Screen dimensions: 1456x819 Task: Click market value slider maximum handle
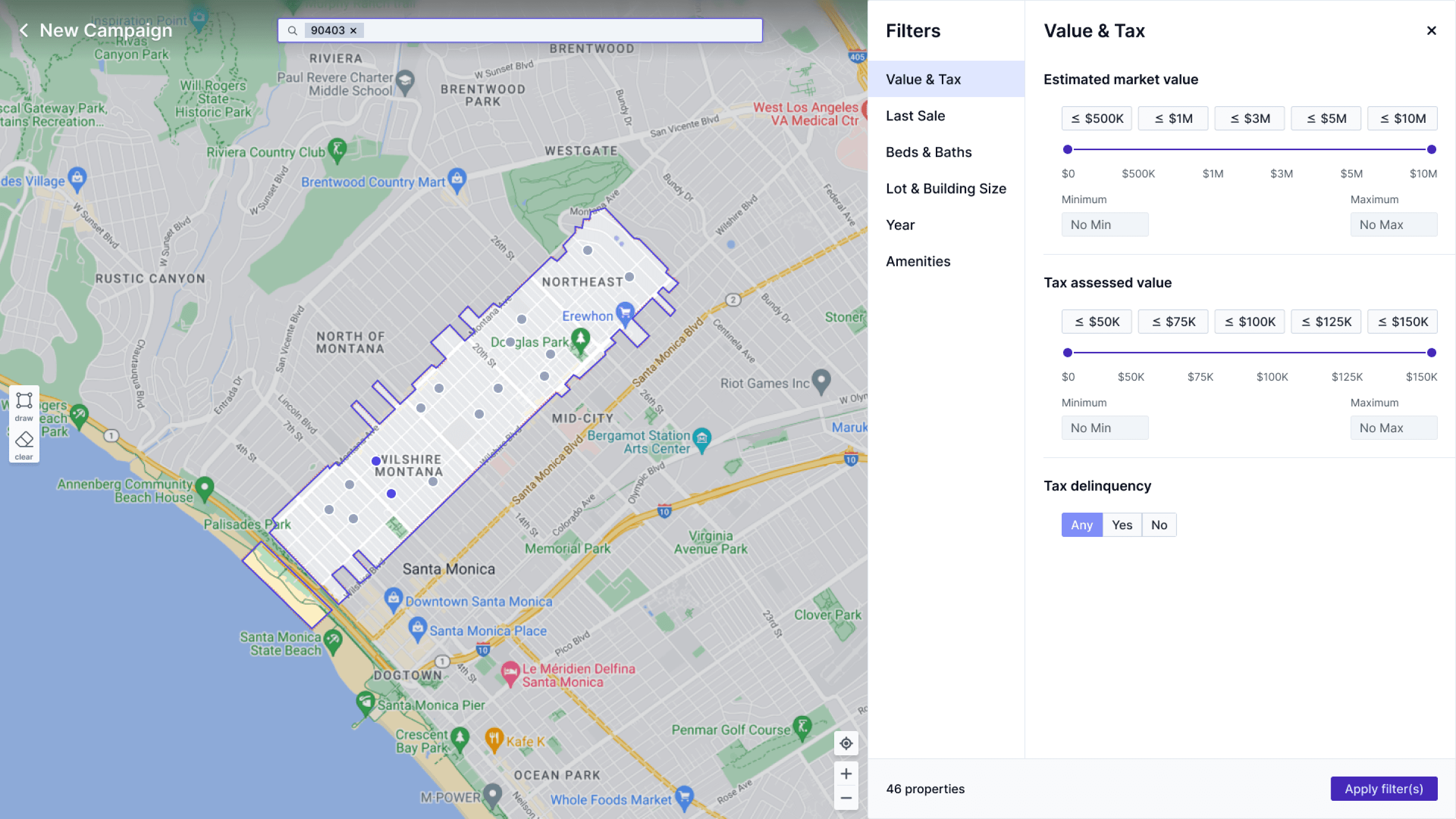tap(1431, 149)
